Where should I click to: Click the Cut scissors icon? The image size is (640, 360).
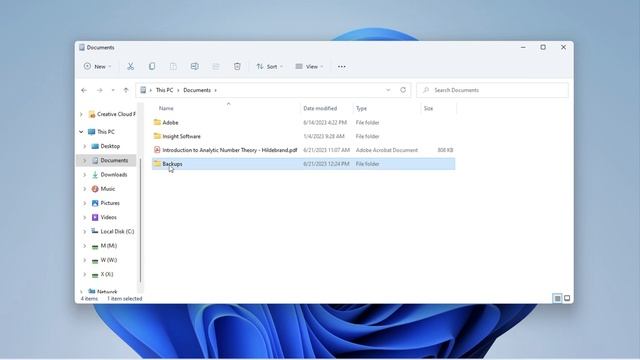pos(131,67)
